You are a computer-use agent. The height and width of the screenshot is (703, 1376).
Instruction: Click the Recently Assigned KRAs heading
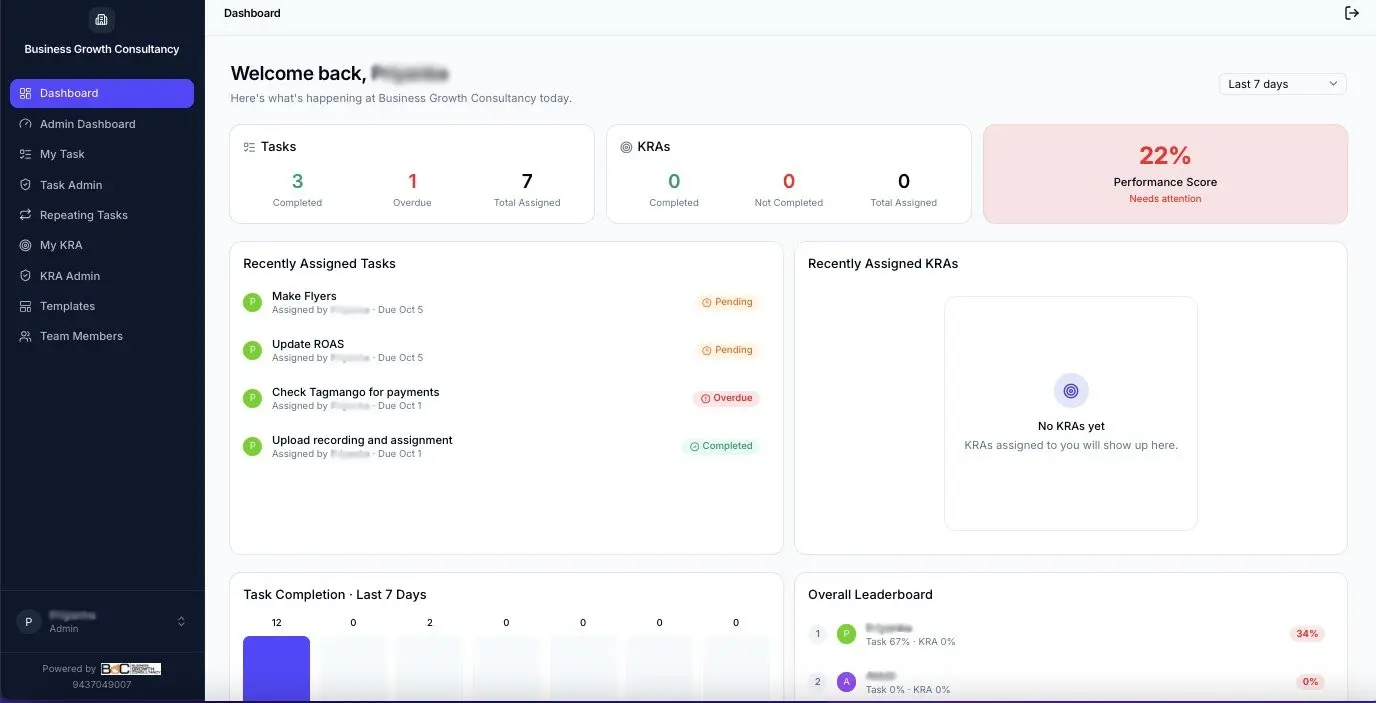[x=883, y=264]
